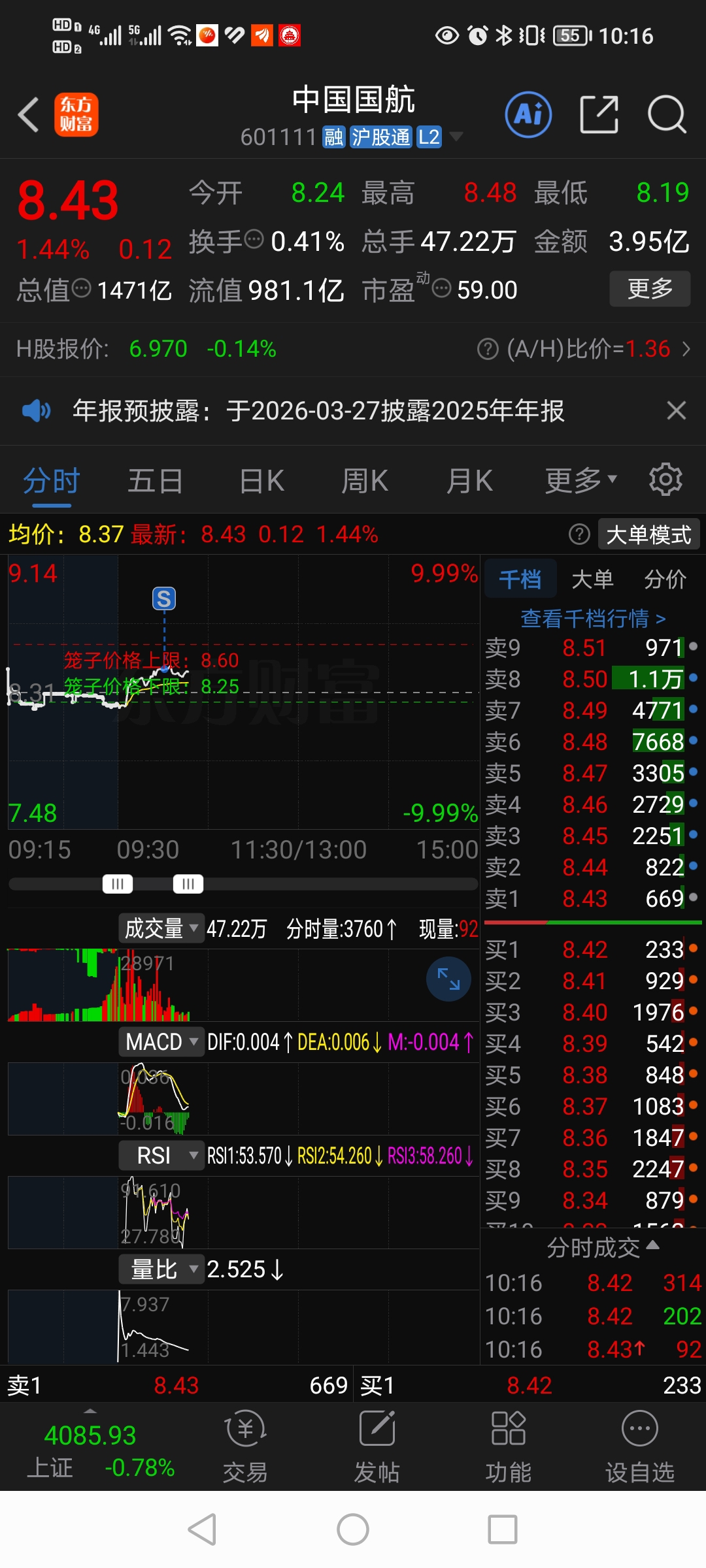This screenshot has width=706, height=1568.
Task: Open 查看千档行情 link
Action: [593, 618]
